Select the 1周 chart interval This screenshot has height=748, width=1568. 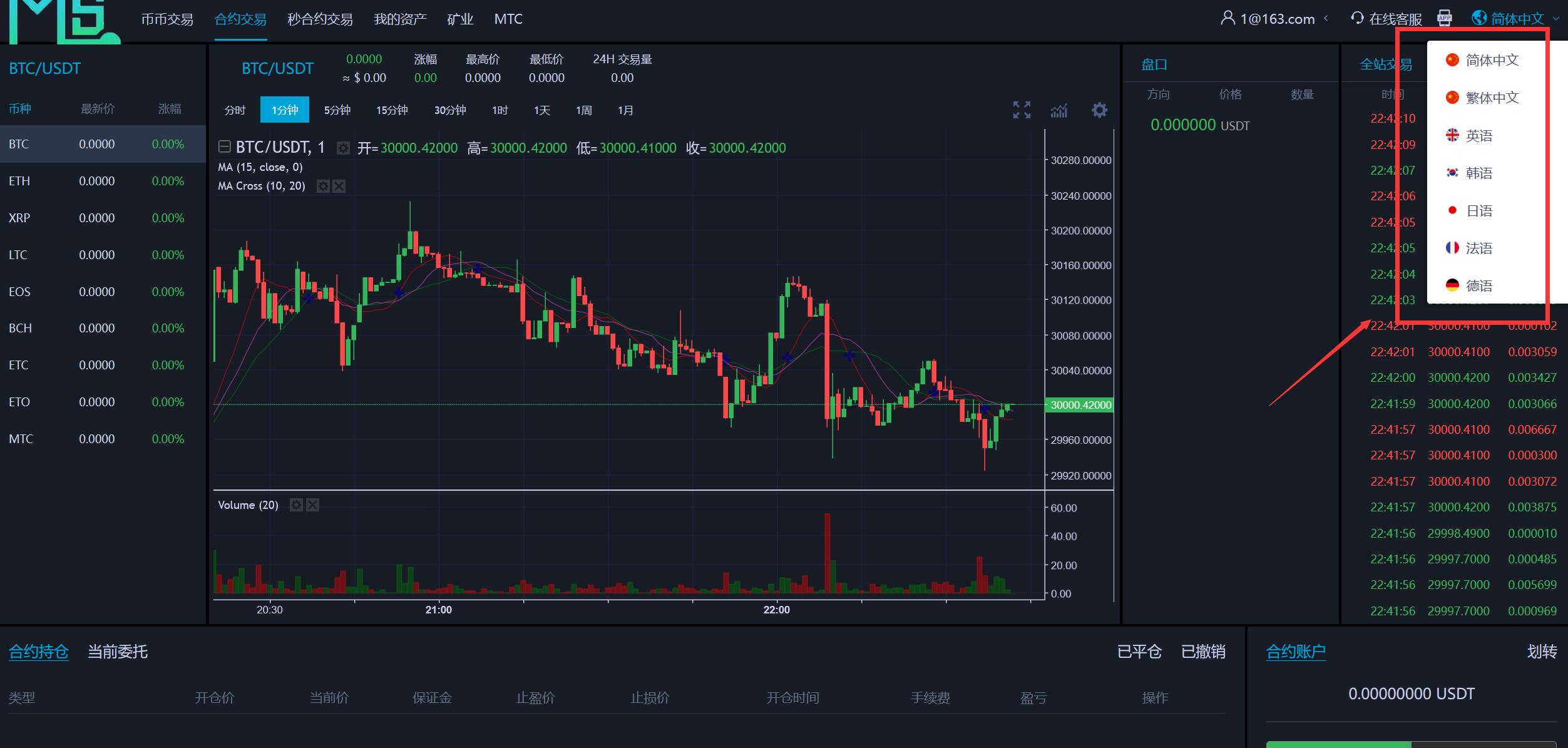pos(583,110)
